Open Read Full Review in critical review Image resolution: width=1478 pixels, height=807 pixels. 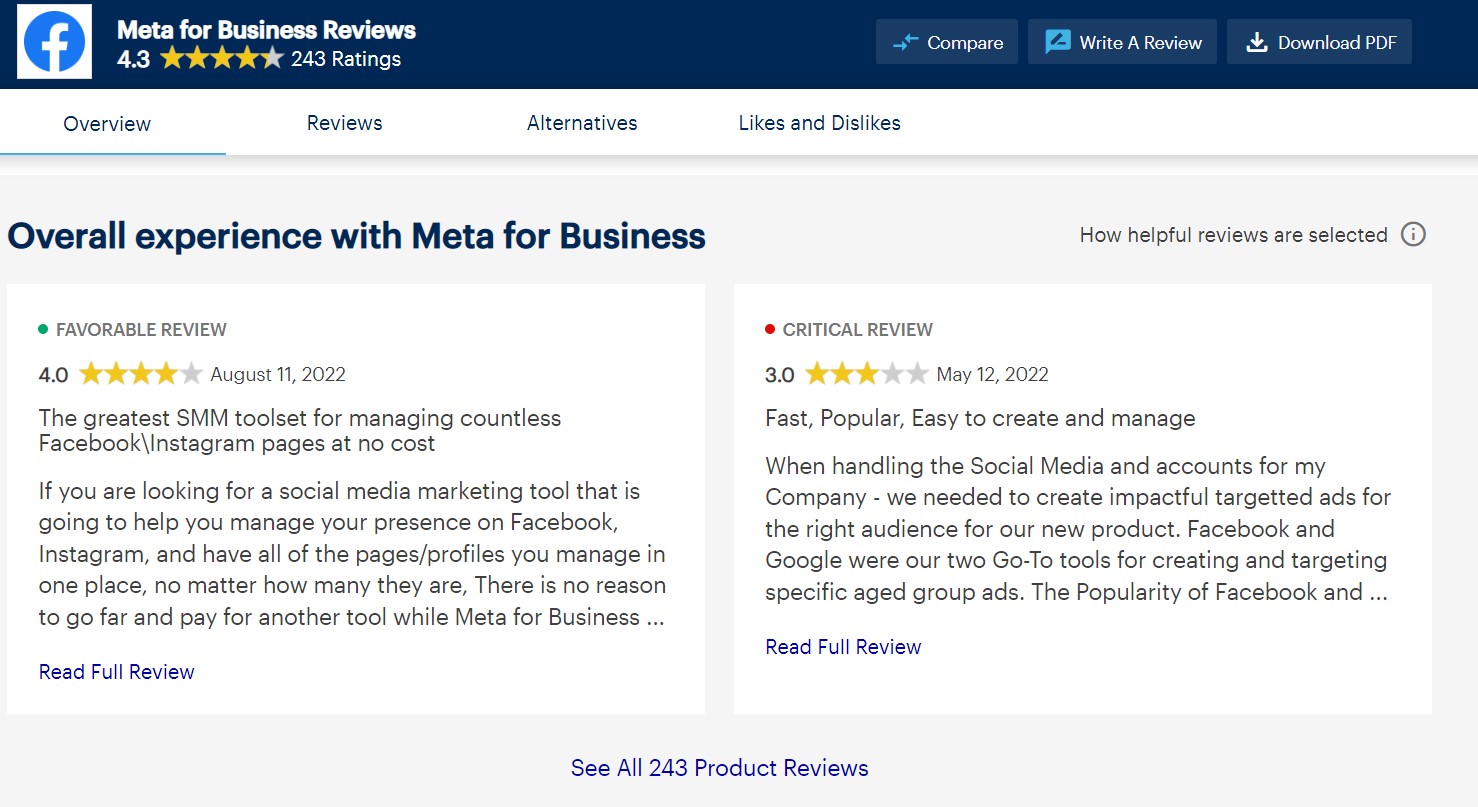click(x=843, y=647)
